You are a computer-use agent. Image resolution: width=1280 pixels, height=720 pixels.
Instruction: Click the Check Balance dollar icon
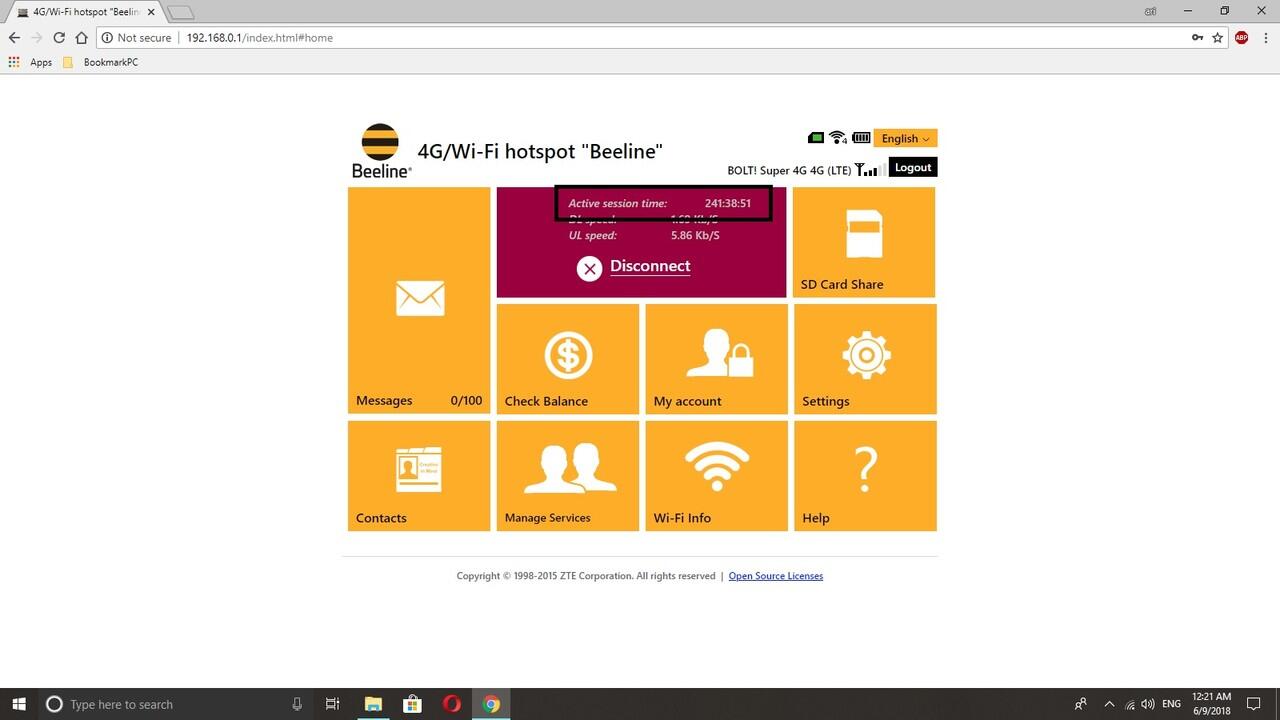click(x=568, y=355)
